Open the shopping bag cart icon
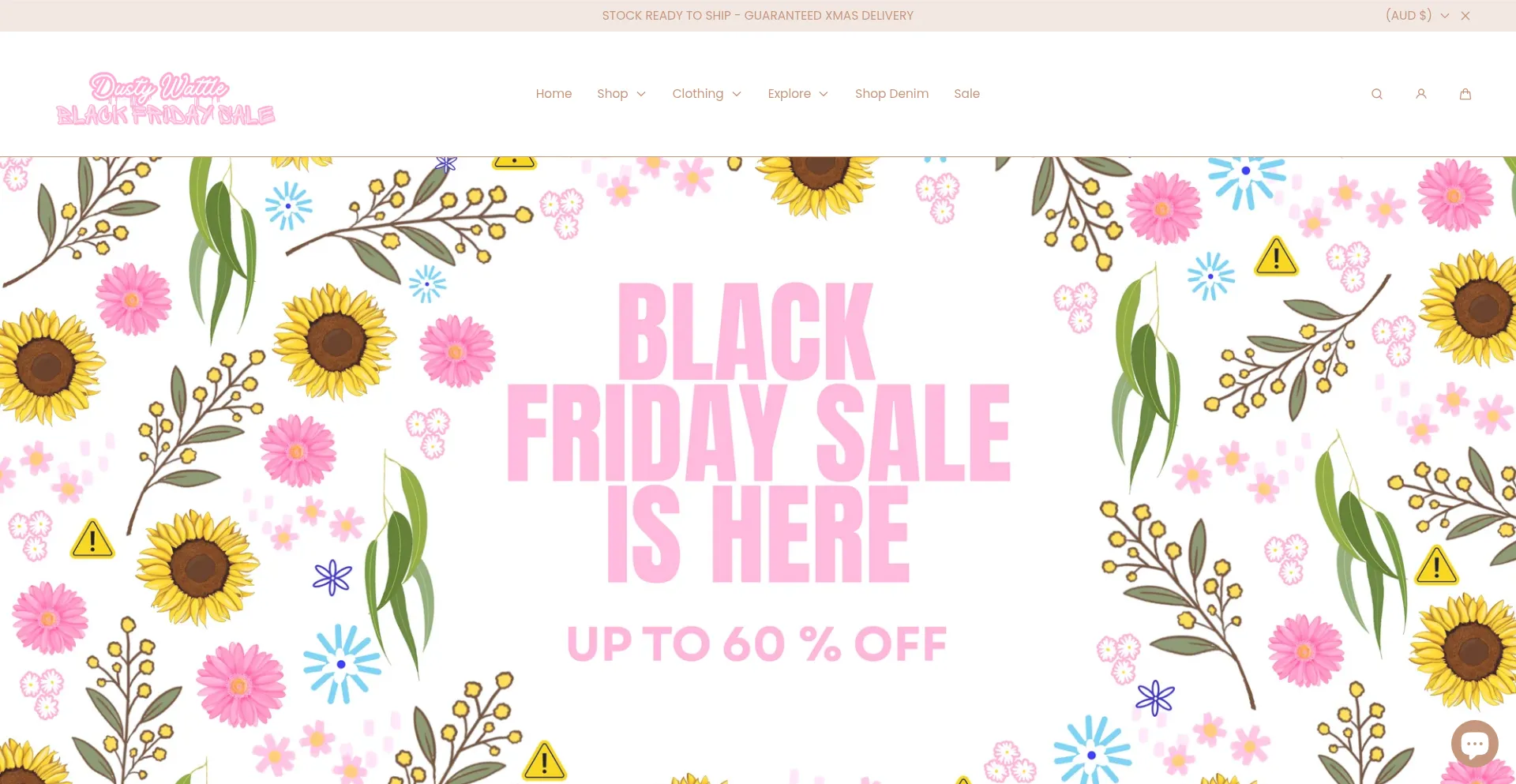 1465,94
